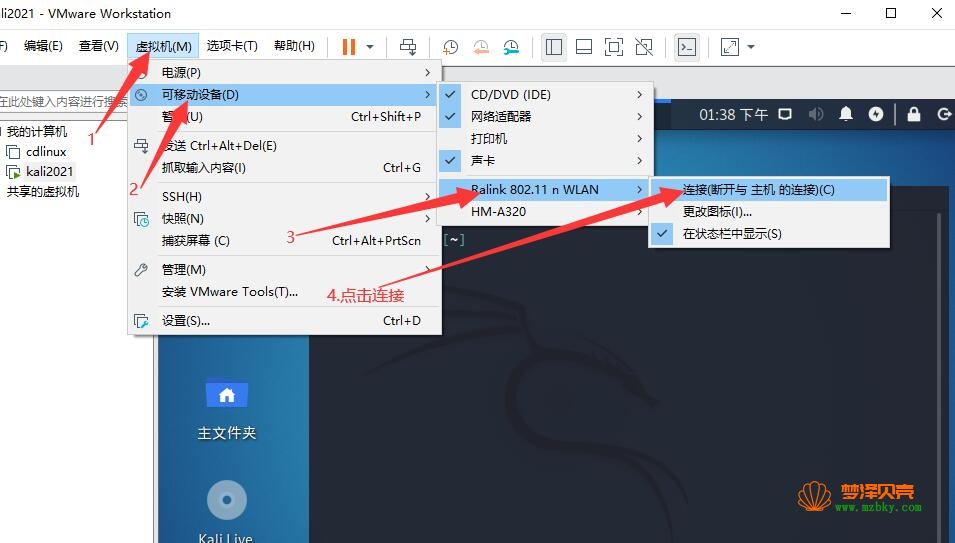Viewport: 955px width, 543px height.
Task: Click 连接(断开与 主机 的连接)(C)
Action: (x=769, y=189)
